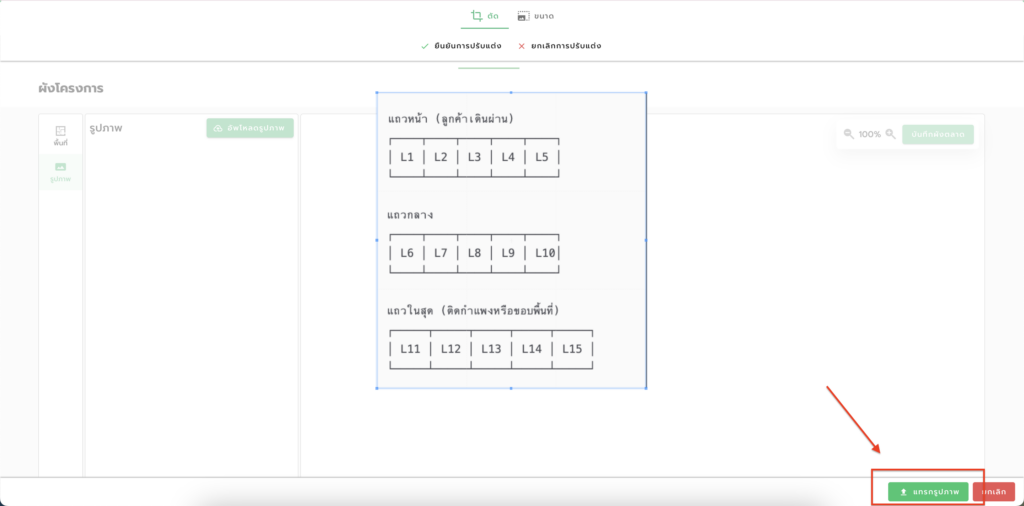The width and height of the screenshot is (1024, 506).
Task: Click cell L5 in the layout image
Action: point(542,157)
